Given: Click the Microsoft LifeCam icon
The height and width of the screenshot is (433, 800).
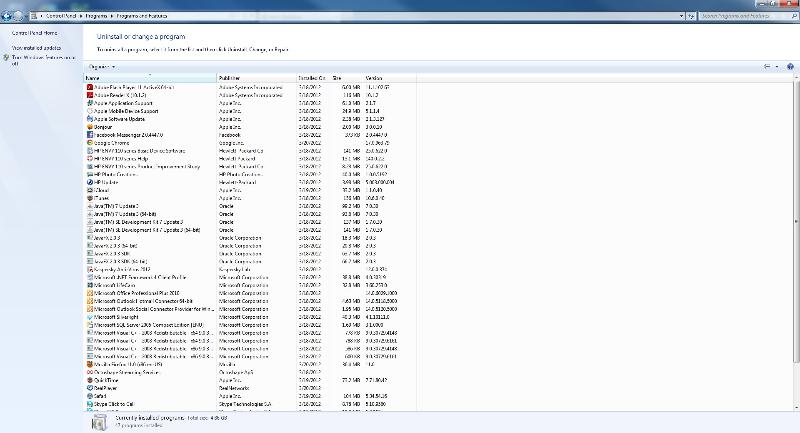Looking at the screenshot, I should pyautogui.click(x=90, y=285).
